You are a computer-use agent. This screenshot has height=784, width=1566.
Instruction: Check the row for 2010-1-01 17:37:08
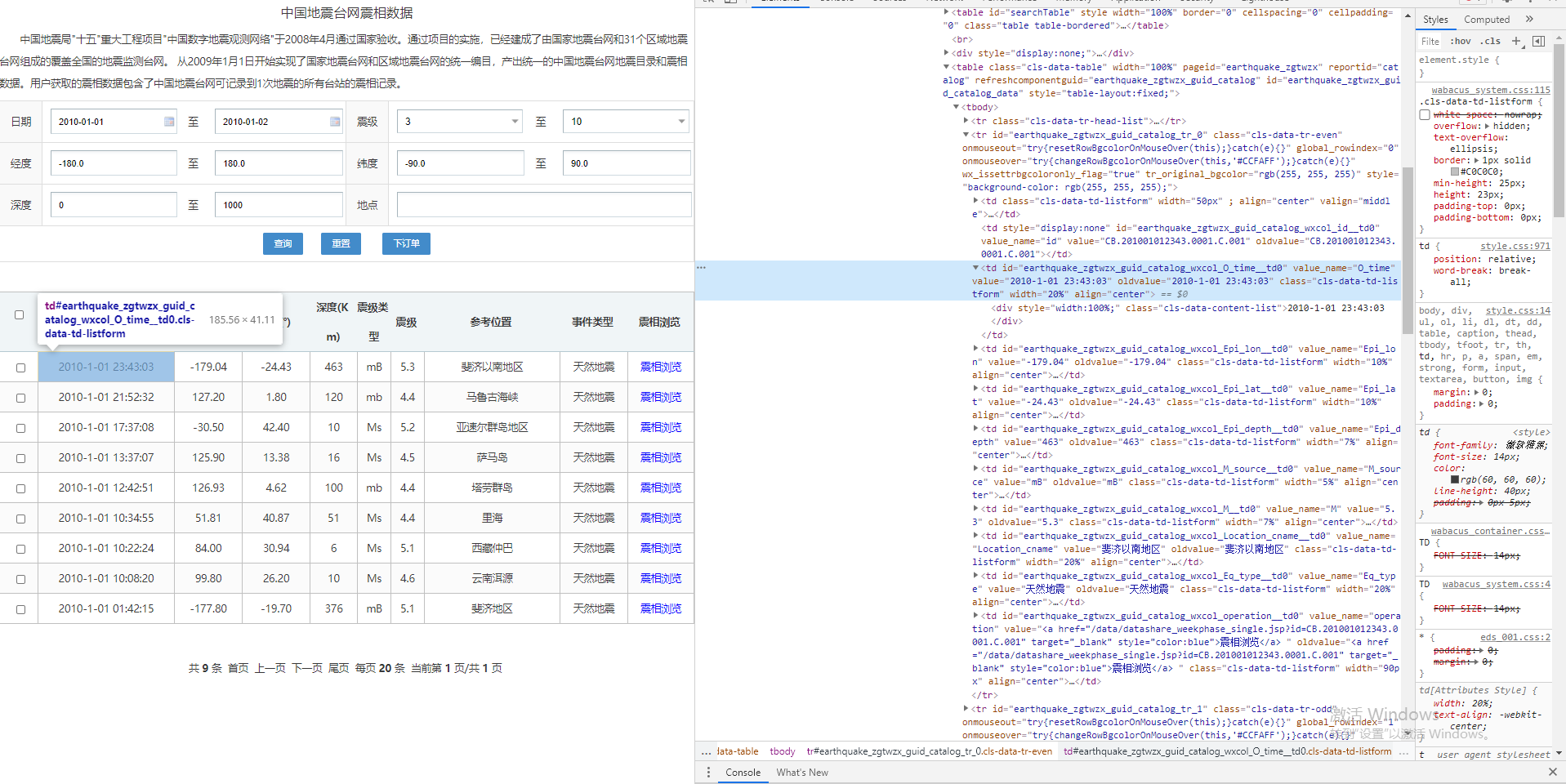point(20,428)
